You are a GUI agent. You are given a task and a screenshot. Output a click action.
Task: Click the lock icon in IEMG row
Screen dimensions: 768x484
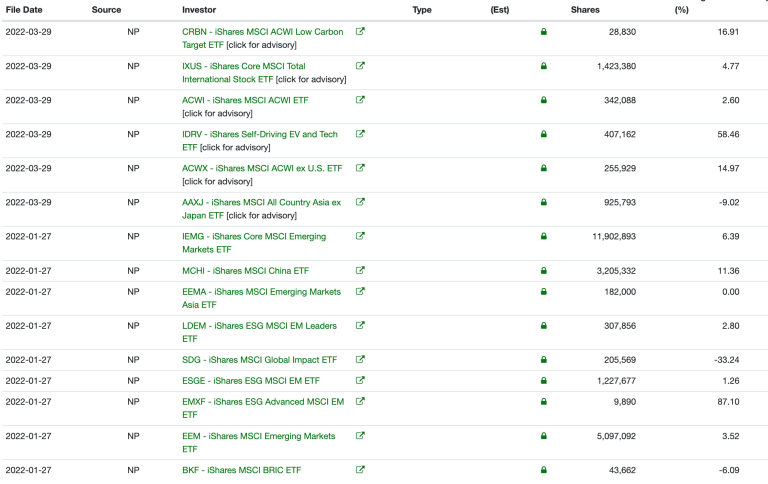pos(544,237)
